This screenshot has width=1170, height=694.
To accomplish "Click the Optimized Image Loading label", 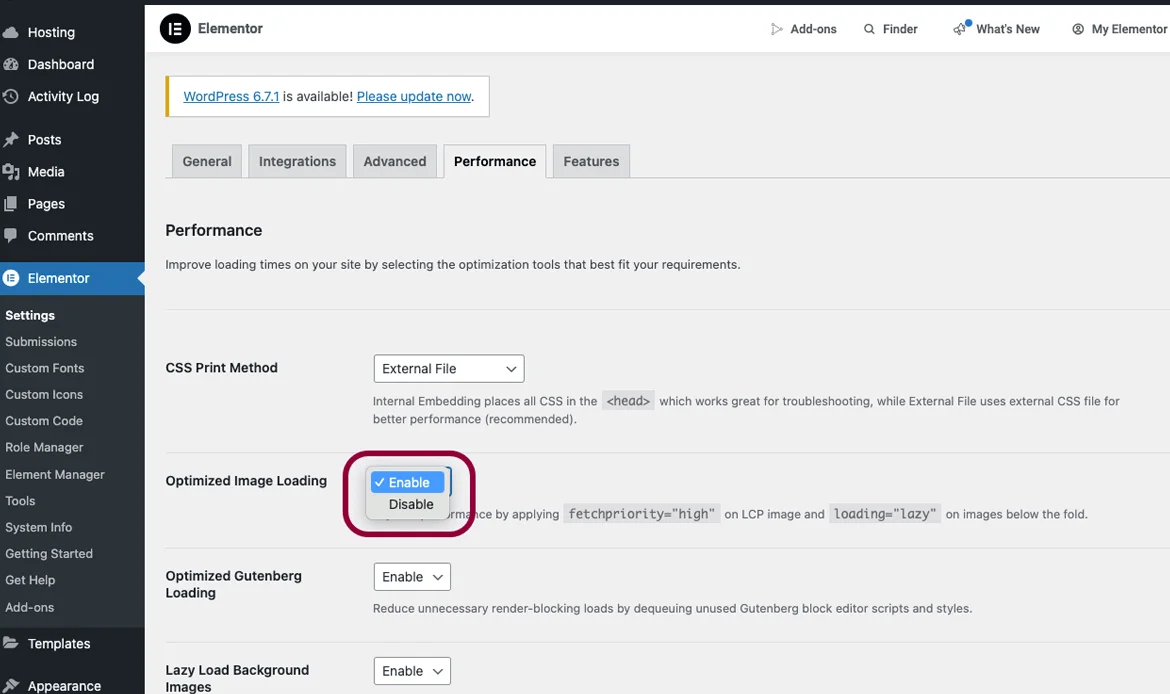I will (246, 481).
